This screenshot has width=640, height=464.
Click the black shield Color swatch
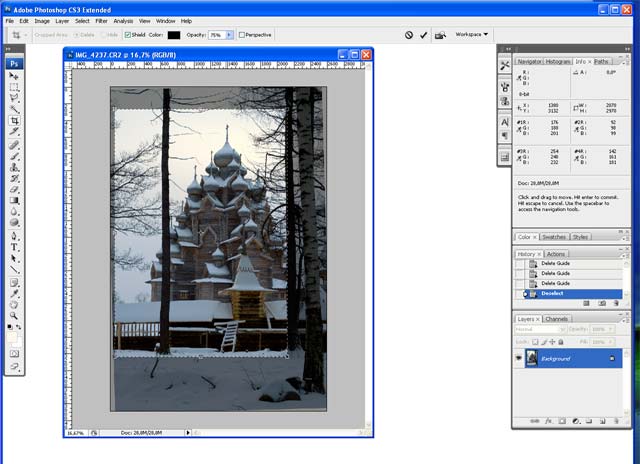coord(174,34)
